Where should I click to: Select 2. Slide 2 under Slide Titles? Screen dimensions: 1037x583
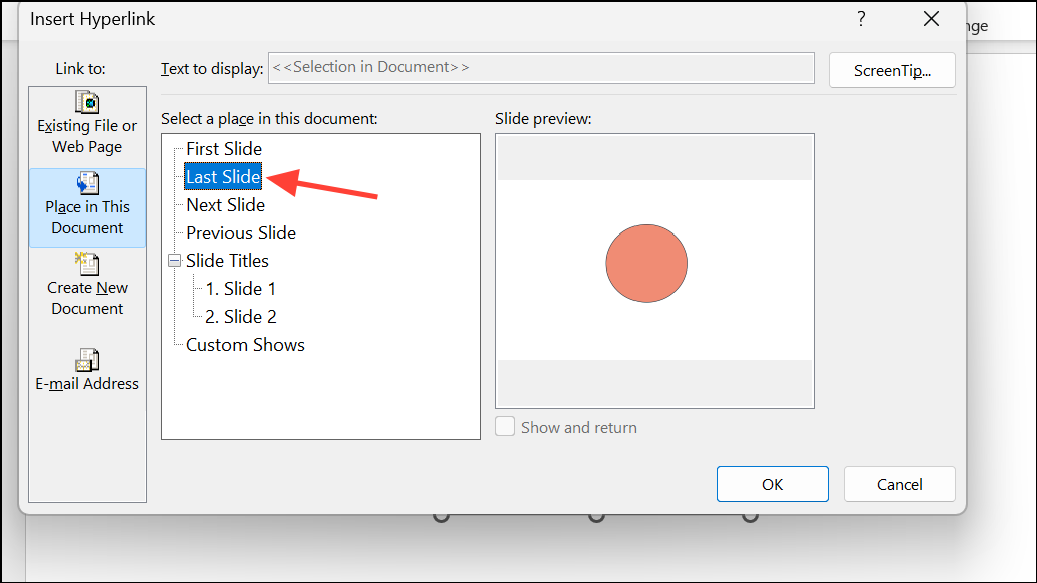tap(240, 317)
